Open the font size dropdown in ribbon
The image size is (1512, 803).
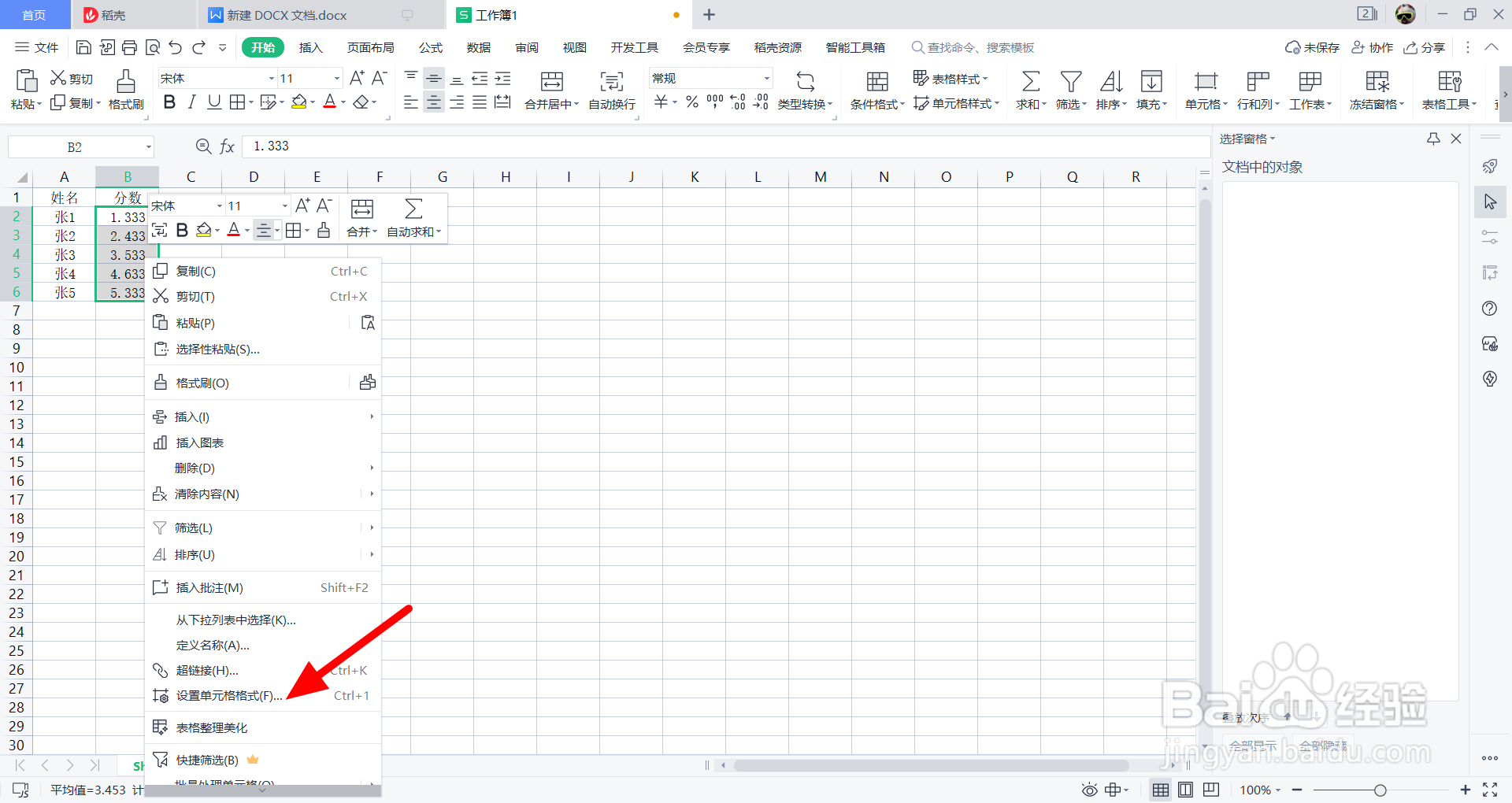tap(337, 78)
